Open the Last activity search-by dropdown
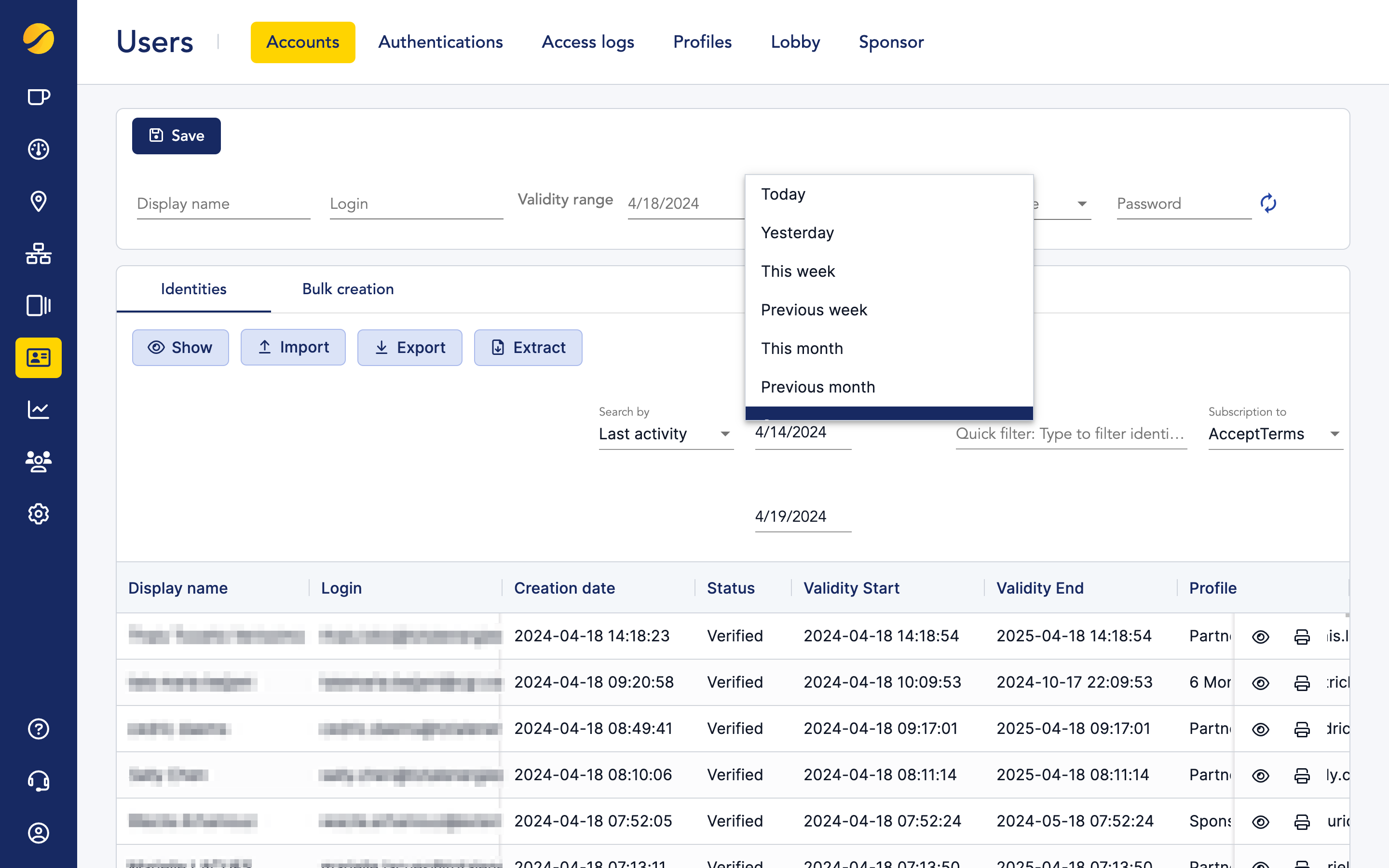 (x=666, y=434)
